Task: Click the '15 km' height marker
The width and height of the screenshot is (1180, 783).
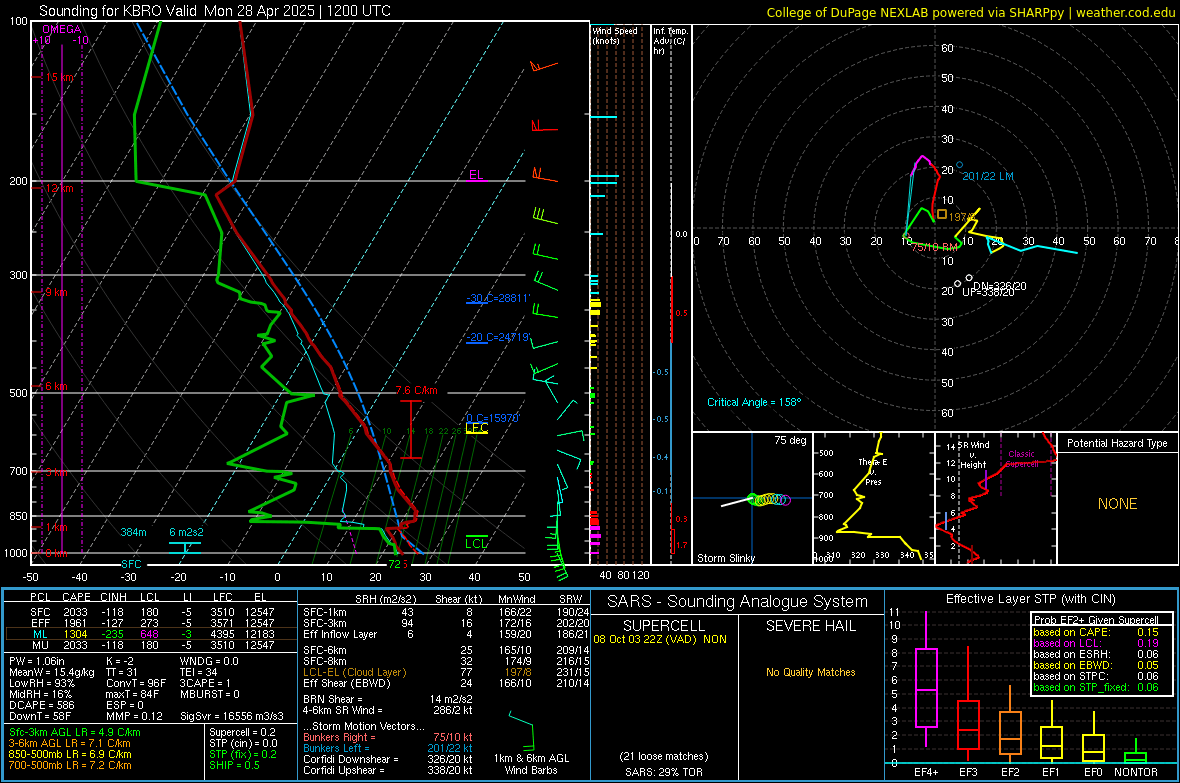Action: tap(60, 78)
